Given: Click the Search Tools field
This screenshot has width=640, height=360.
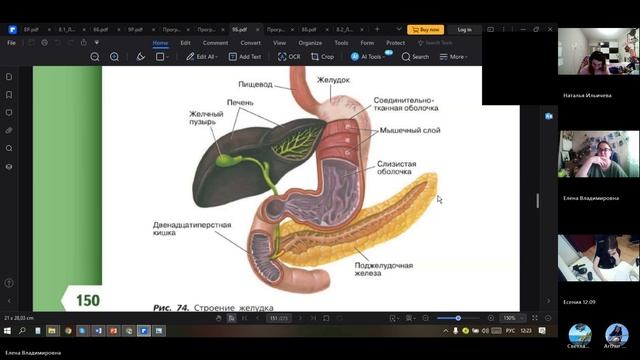Looking at the screenshot, I should [x=435, y=43].
